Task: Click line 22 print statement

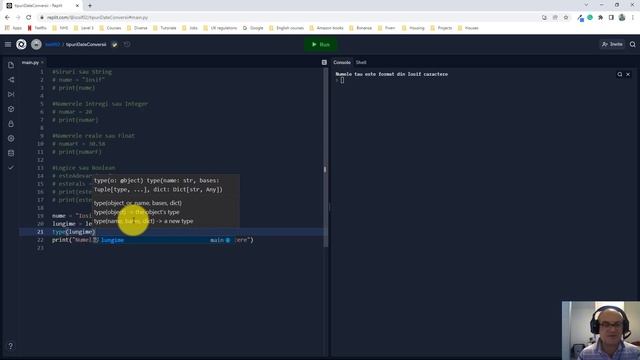Action: click(153, 240)
